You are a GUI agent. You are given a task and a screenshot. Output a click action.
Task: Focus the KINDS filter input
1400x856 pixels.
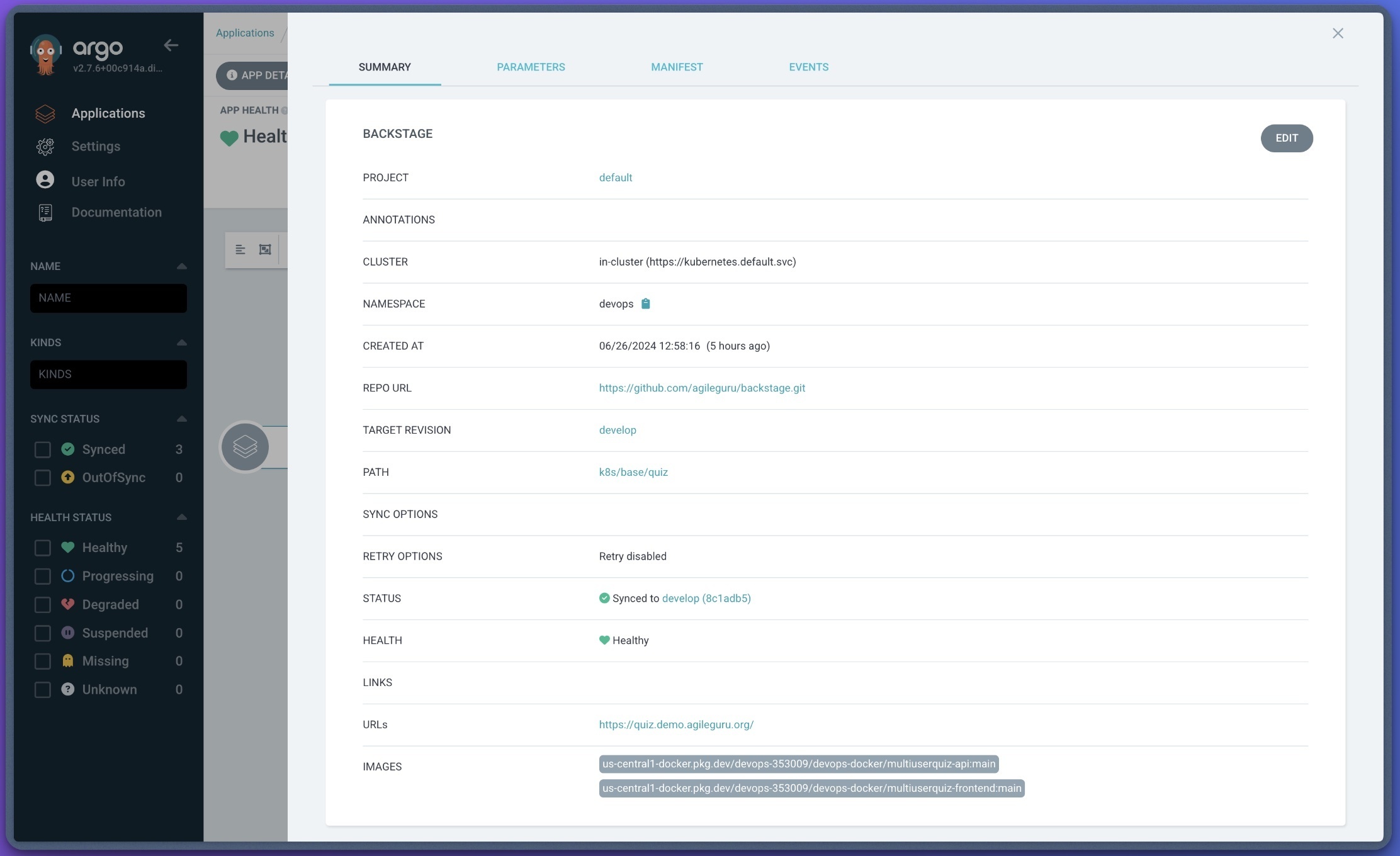click(108, 374)
